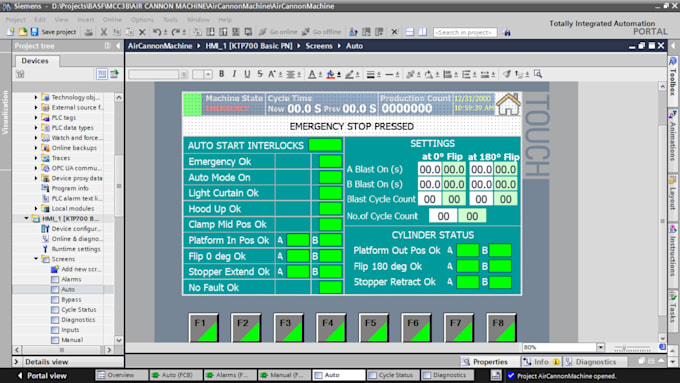Open the font size dropdown

[208, 74]
